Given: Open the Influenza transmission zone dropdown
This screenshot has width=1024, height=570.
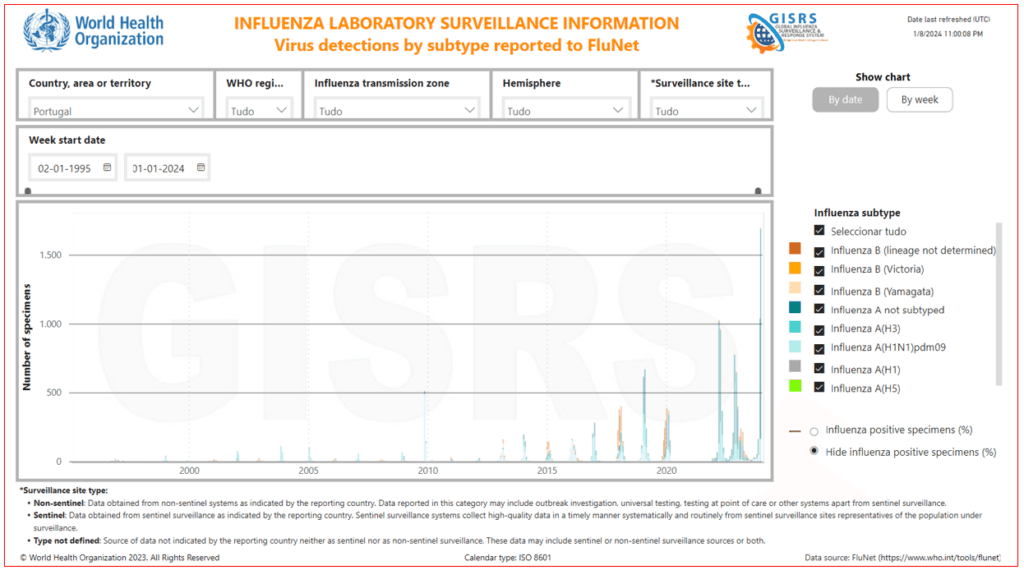Looking at the screenshot, I should click(x=470, y=111).
